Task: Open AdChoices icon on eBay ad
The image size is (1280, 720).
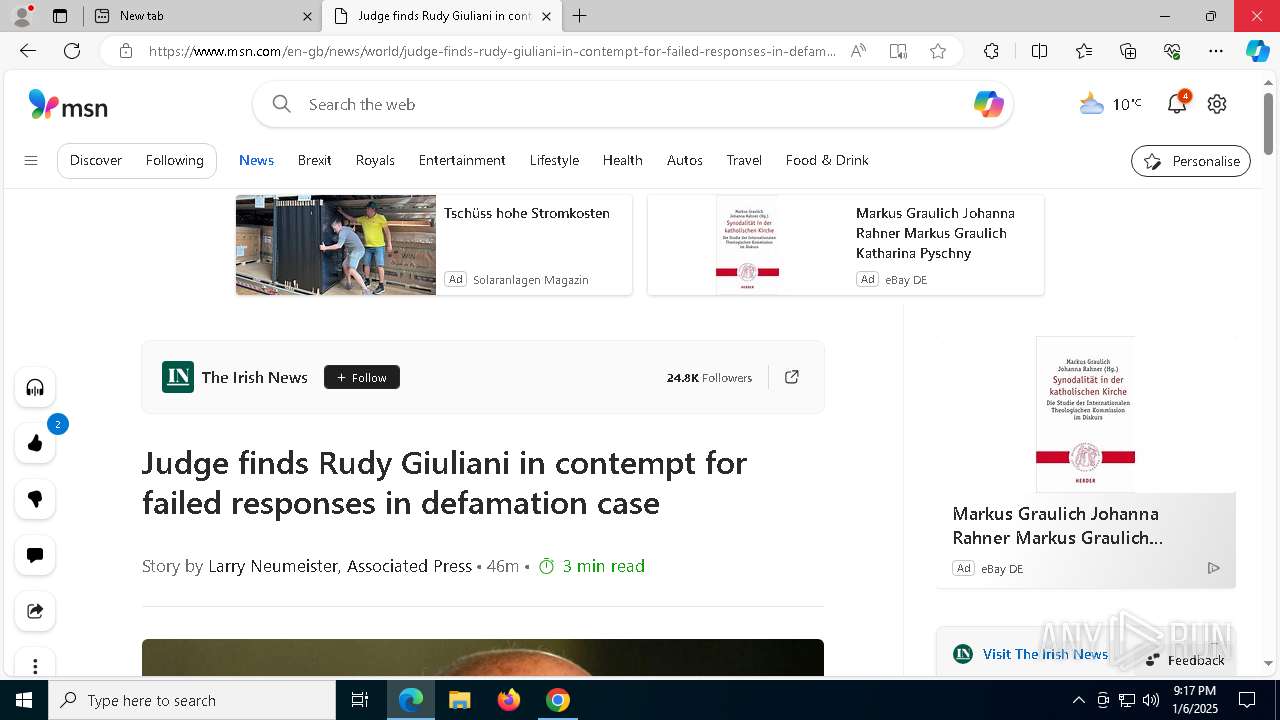Action: (1214, 568)
